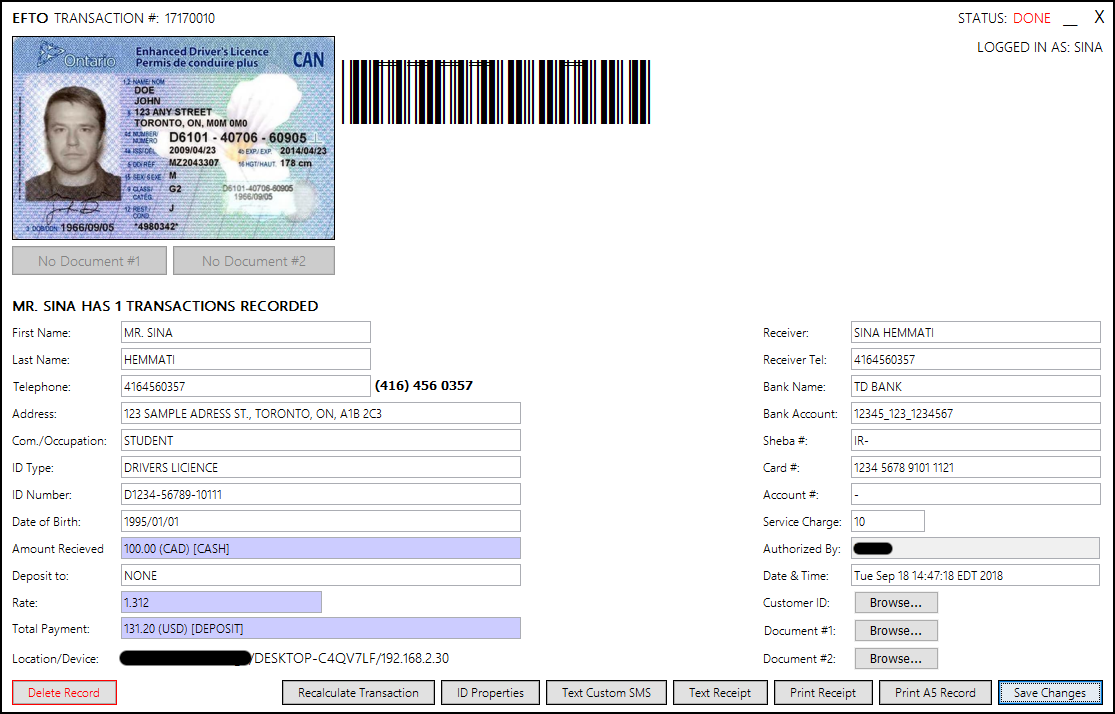Print the A5 Record
This screenshot has height=714, width=1115.
point(935,692)
